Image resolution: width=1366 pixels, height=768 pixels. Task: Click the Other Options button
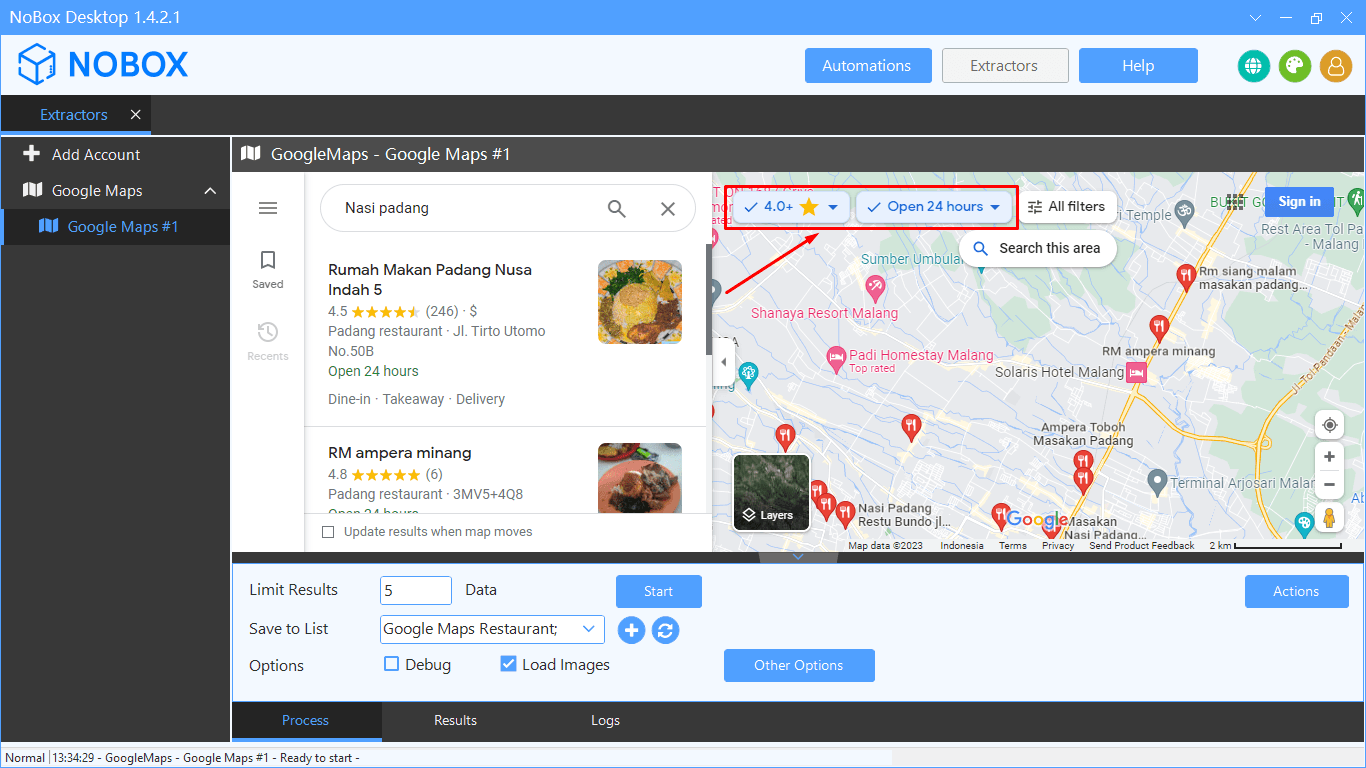(x=798, y=665)
